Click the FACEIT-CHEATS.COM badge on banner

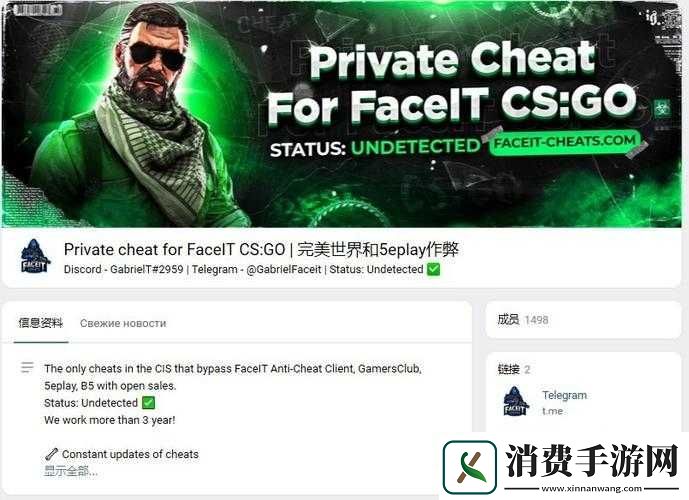564,142
